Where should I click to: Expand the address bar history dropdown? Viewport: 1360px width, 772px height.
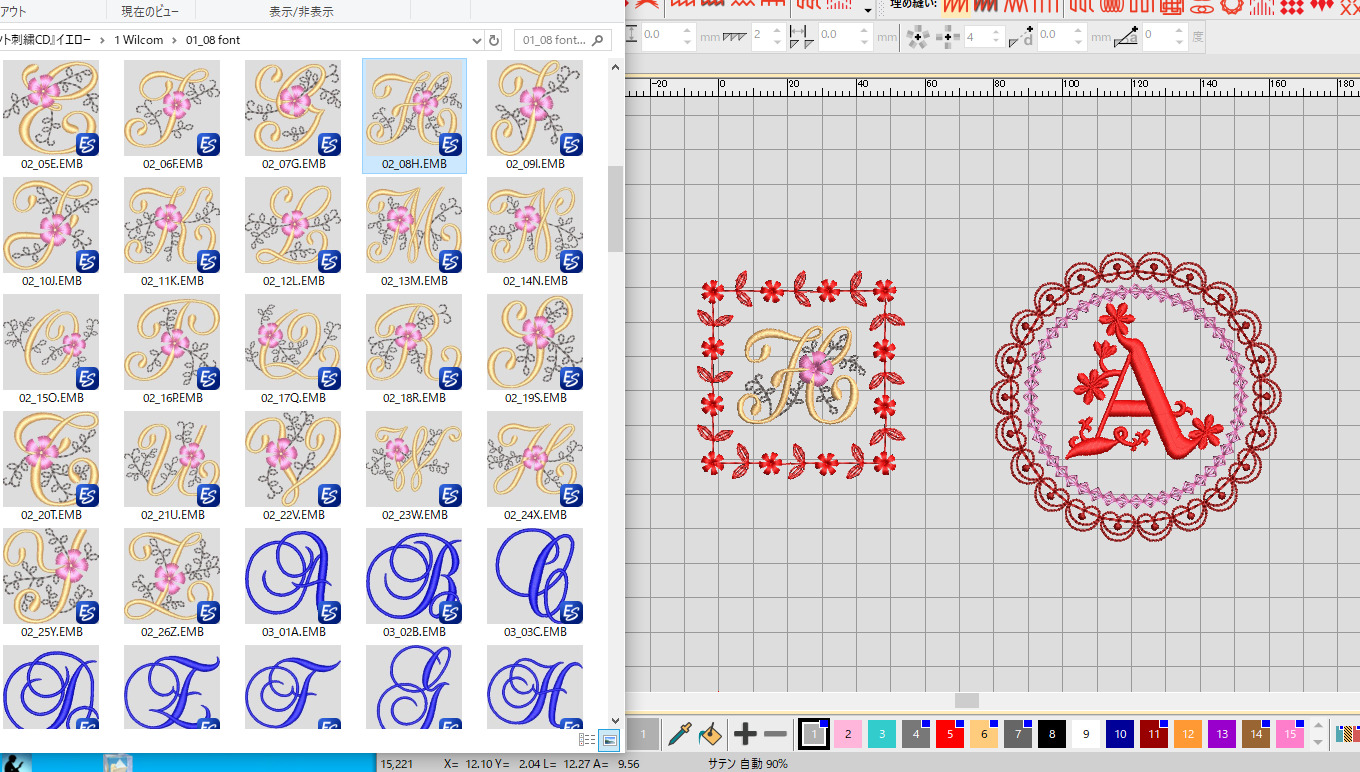pos(477,40)
